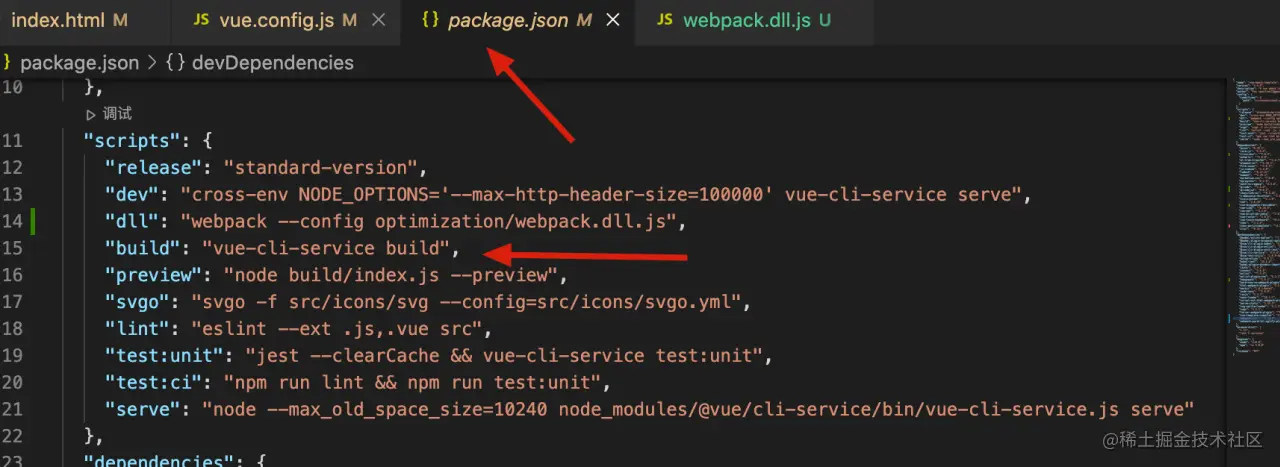The height and width of the screenshot is (467, 1280).
Task: Click the "preview" script key
Action: [x=152, y=275]
